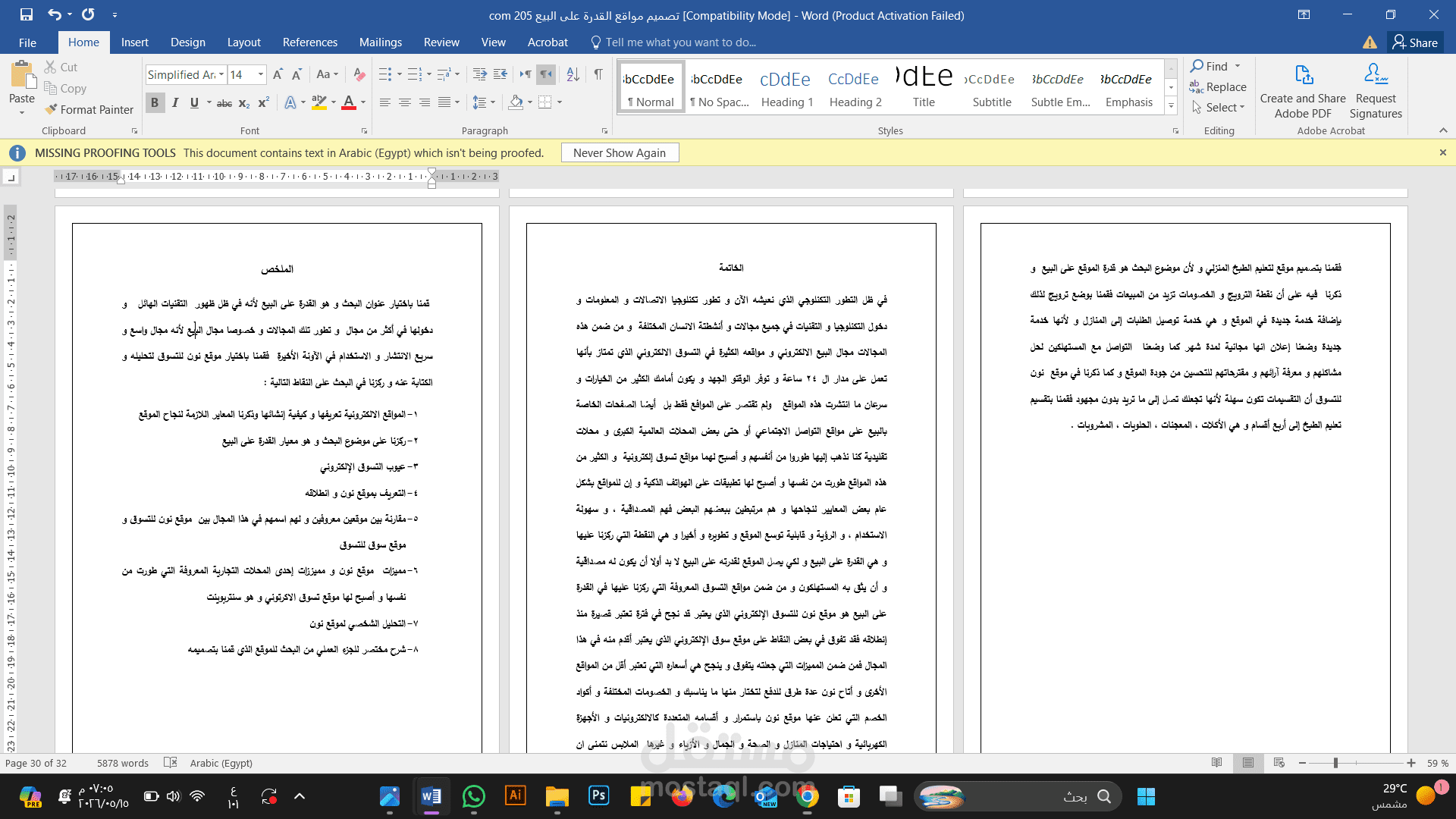Click the Page 30 of 32 indicator
Viewport: 1456px width, 819px height.
click(36, 763)
